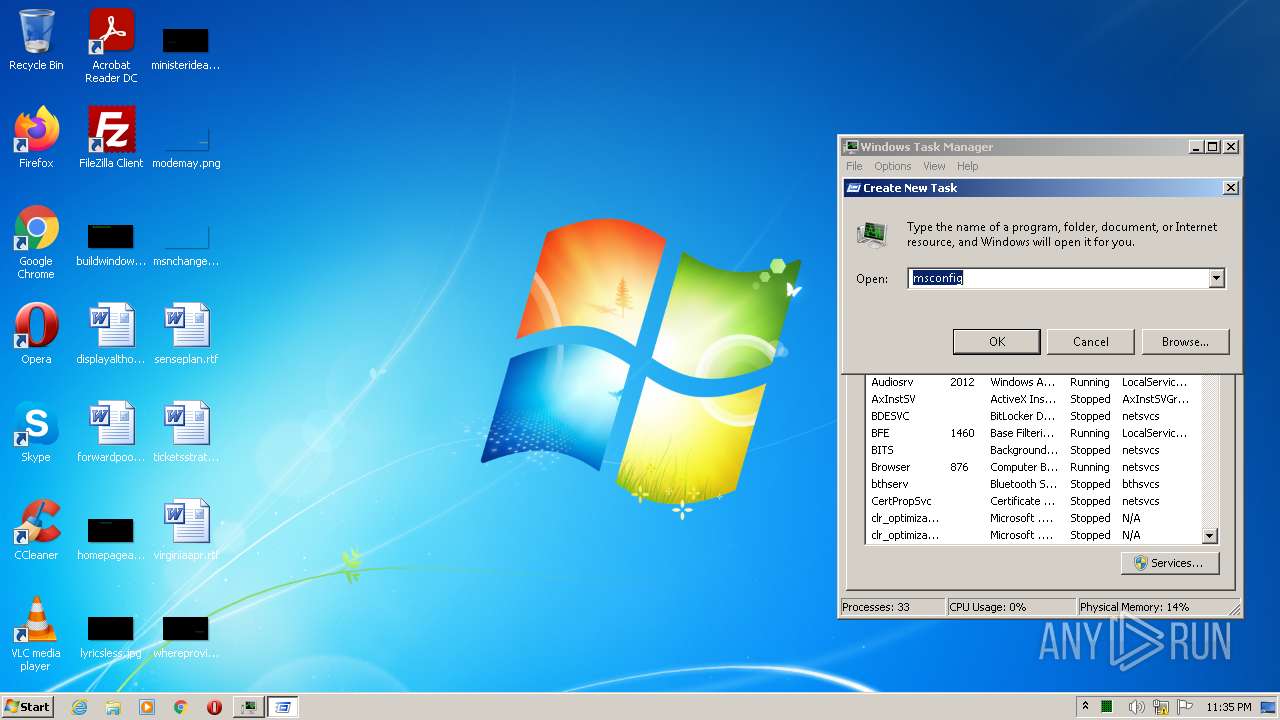
Task: Select the Opera desktop shortcut
Action: (36, 334)
